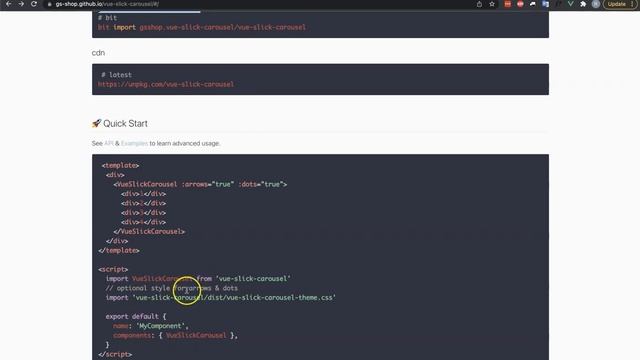Click the 'cdn' label text
The height and width of the screenshot is (360, 640).
coord(98,53)
